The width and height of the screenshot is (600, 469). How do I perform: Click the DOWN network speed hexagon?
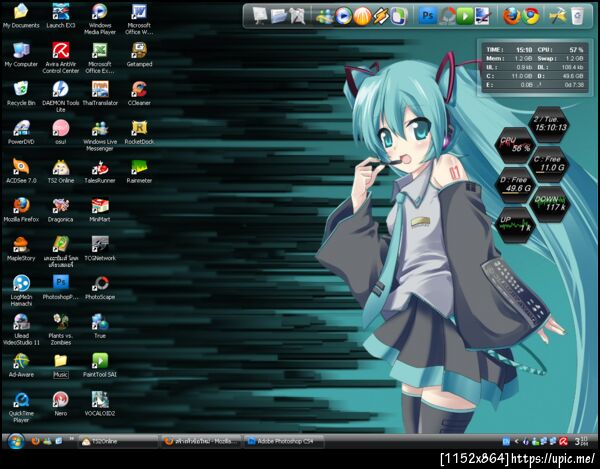coord(549,204)
